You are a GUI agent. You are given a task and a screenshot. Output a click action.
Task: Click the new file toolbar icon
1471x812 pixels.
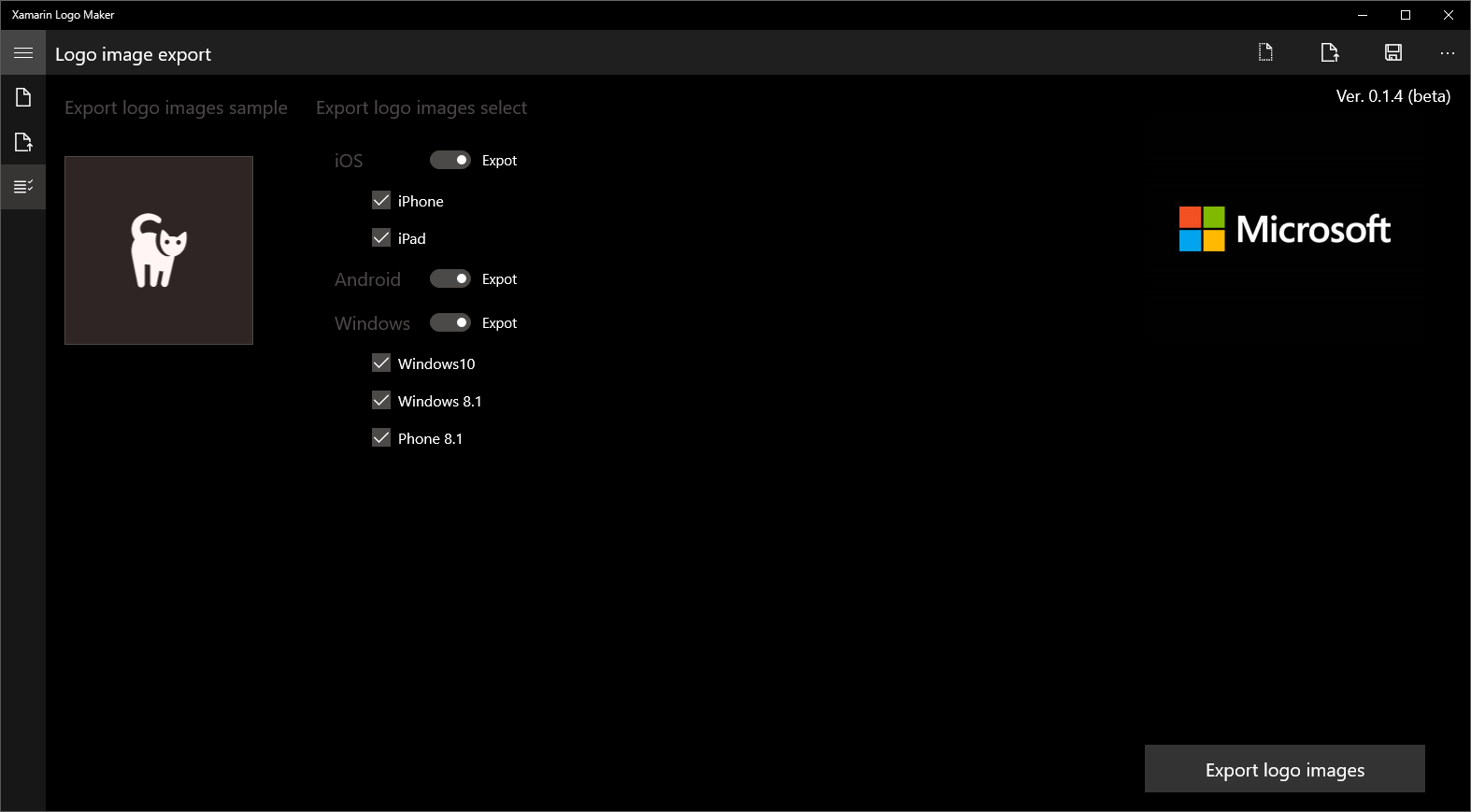(x=1265, y=52)
